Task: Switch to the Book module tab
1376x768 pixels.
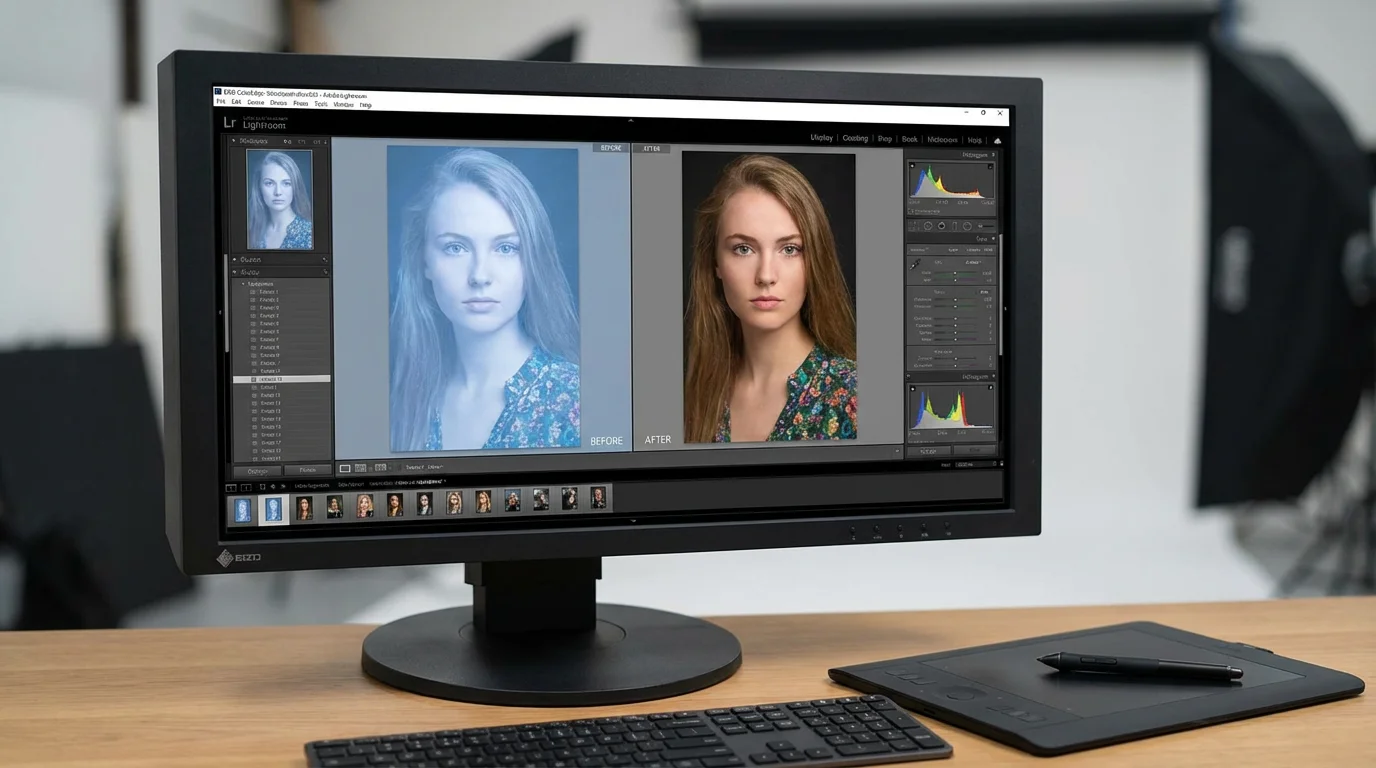Action: 909,139
